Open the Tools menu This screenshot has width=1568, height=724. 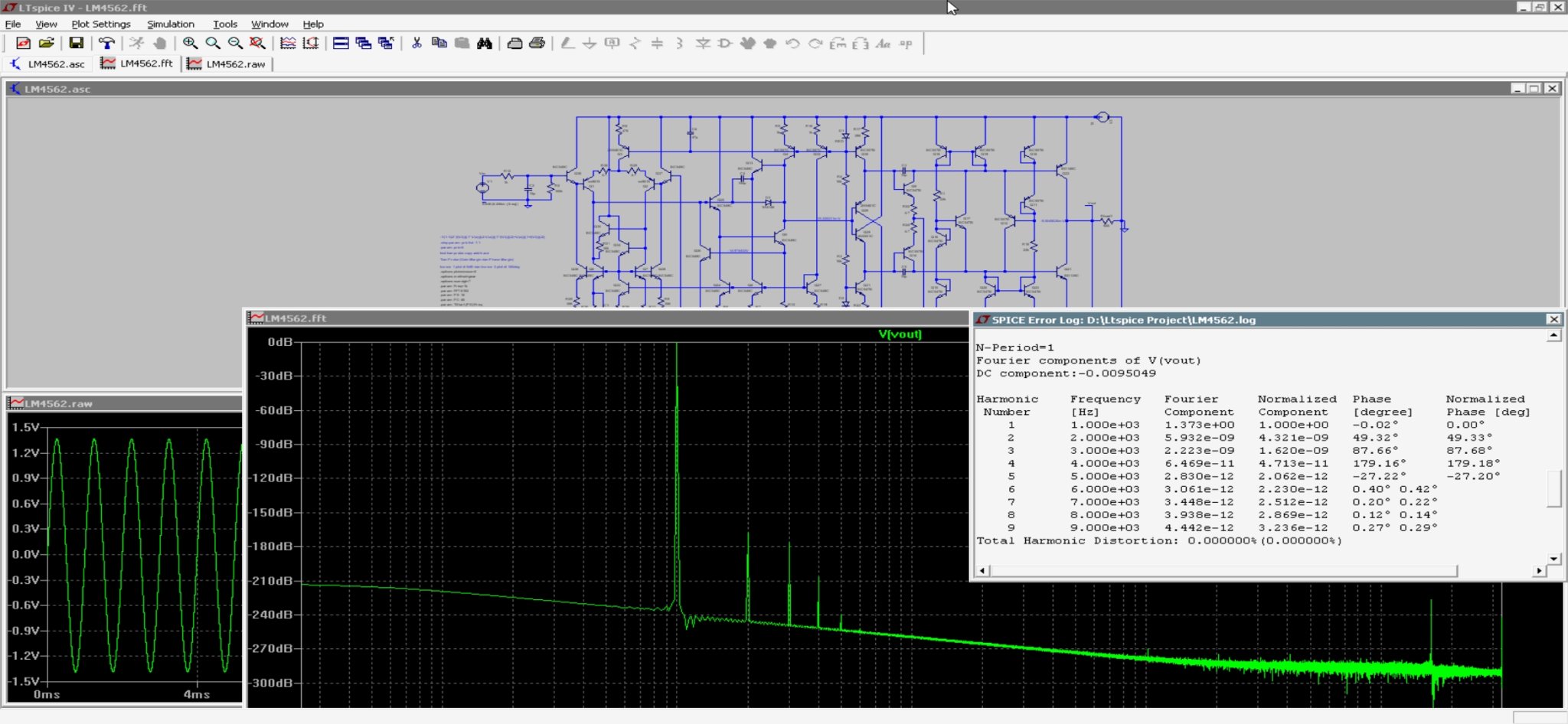[224, 24]
